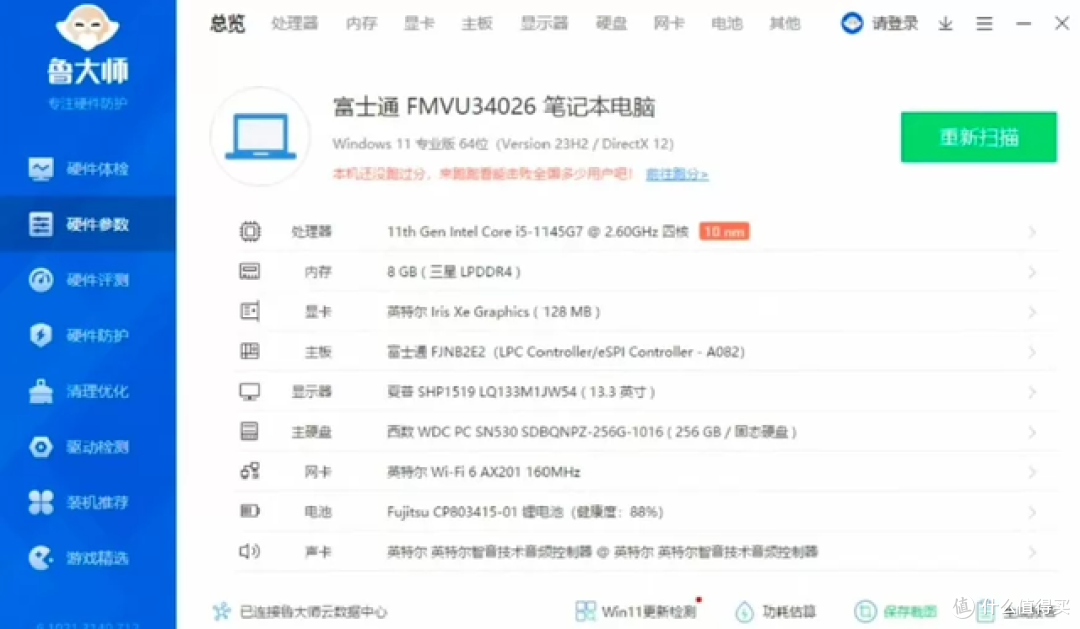
Task: Click the i5-1145G7 processor text
Action: tap(537, 231)
